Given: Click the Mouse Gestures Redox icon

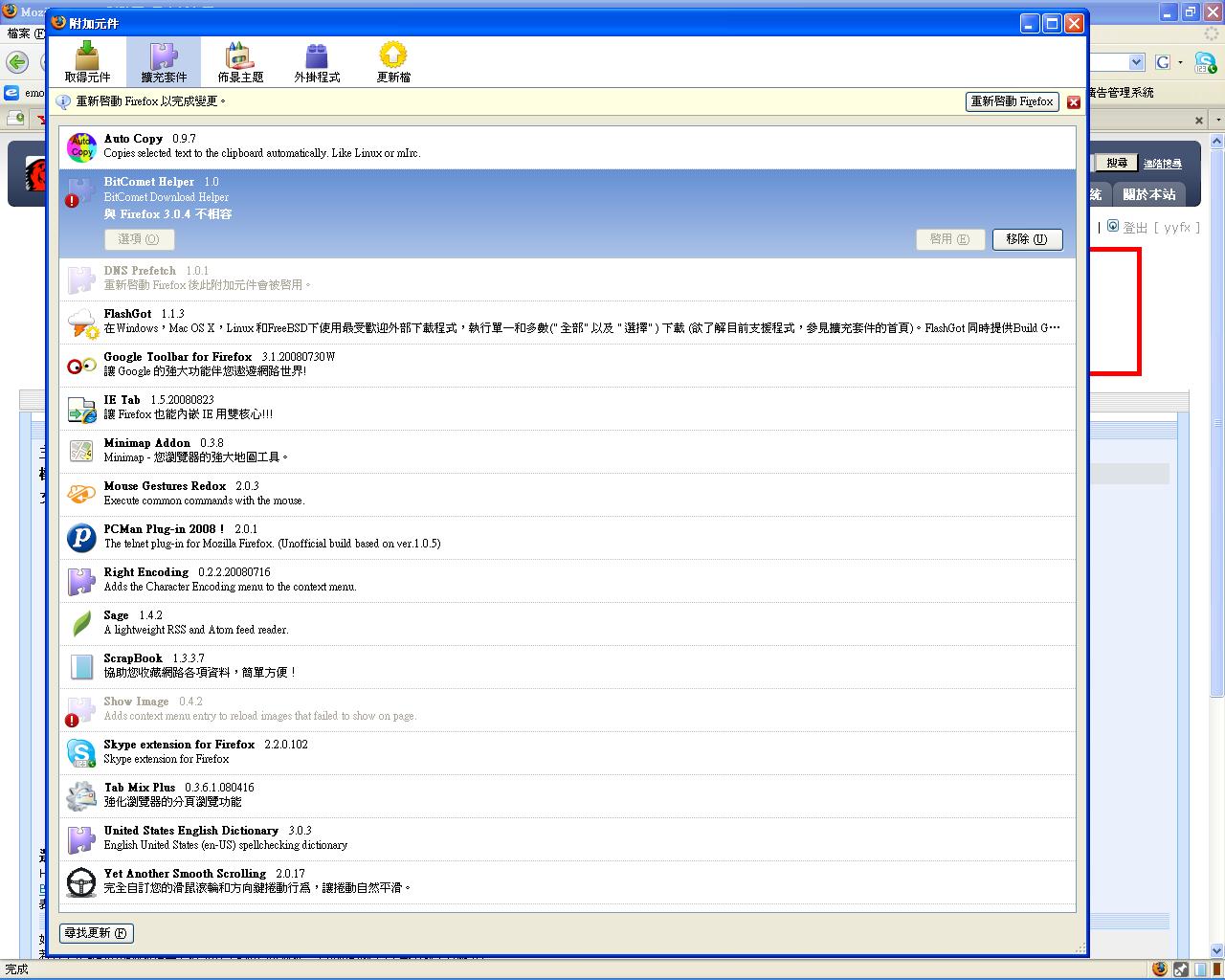Looking at the screenshot, I should tap(81, 494).
